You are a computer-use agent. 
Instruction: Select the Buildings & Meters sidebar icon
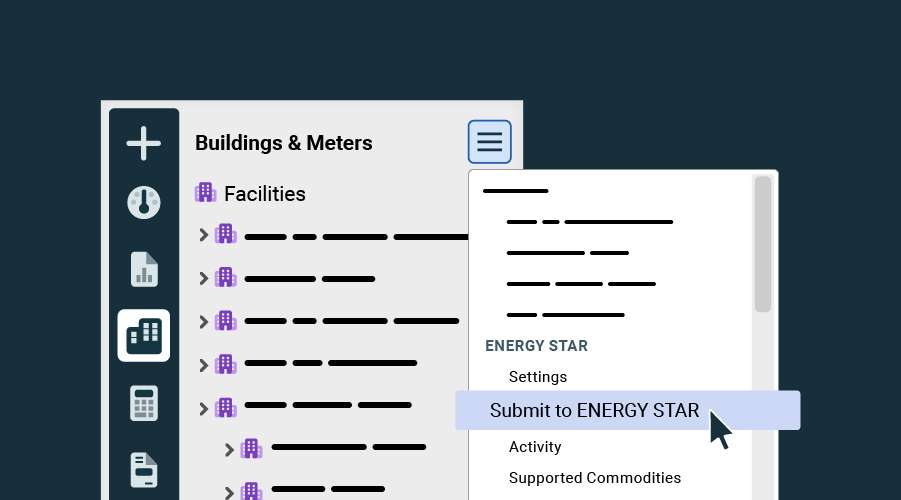(144, 335)
